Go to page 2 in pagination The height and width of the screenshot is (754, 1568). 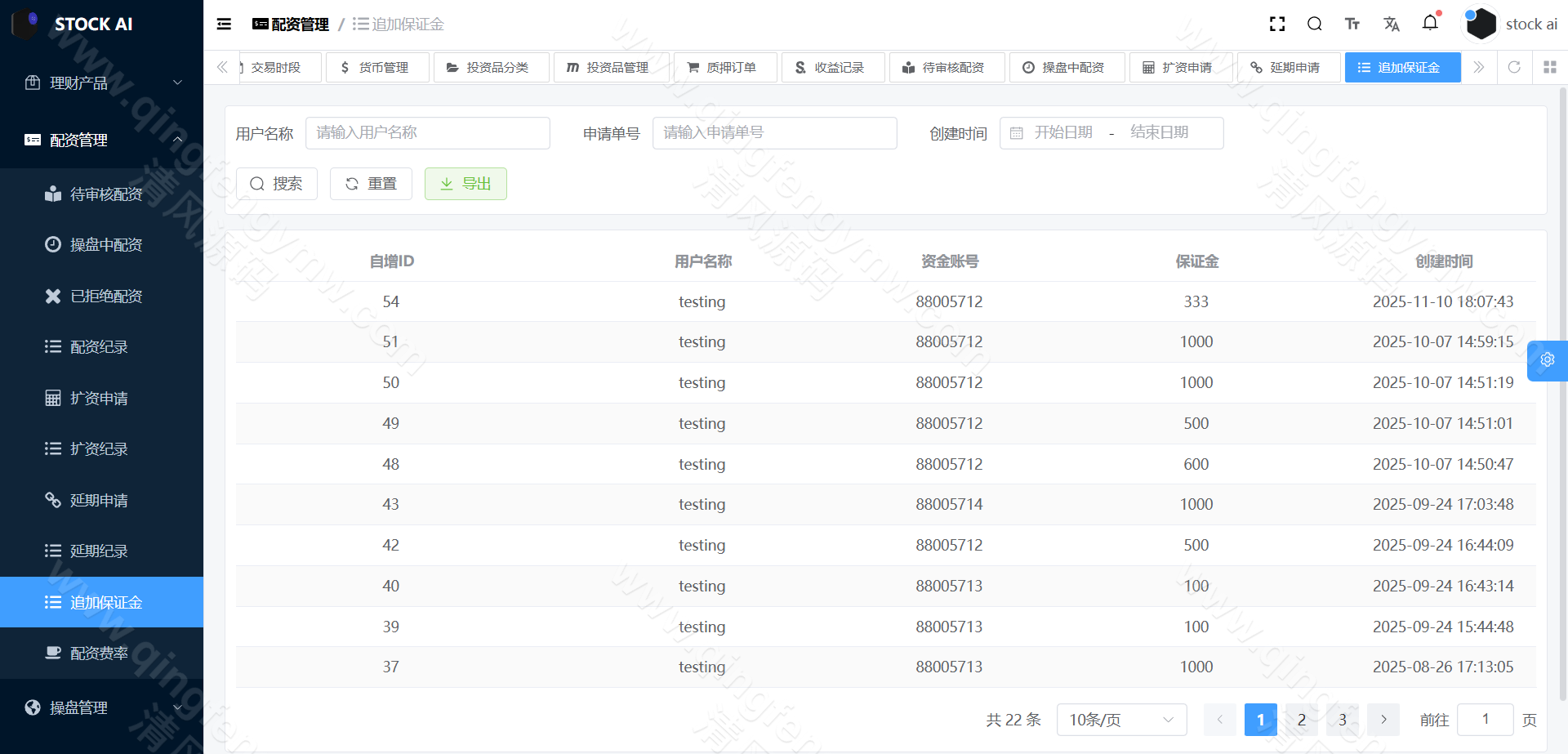[x=1301, y=720]
